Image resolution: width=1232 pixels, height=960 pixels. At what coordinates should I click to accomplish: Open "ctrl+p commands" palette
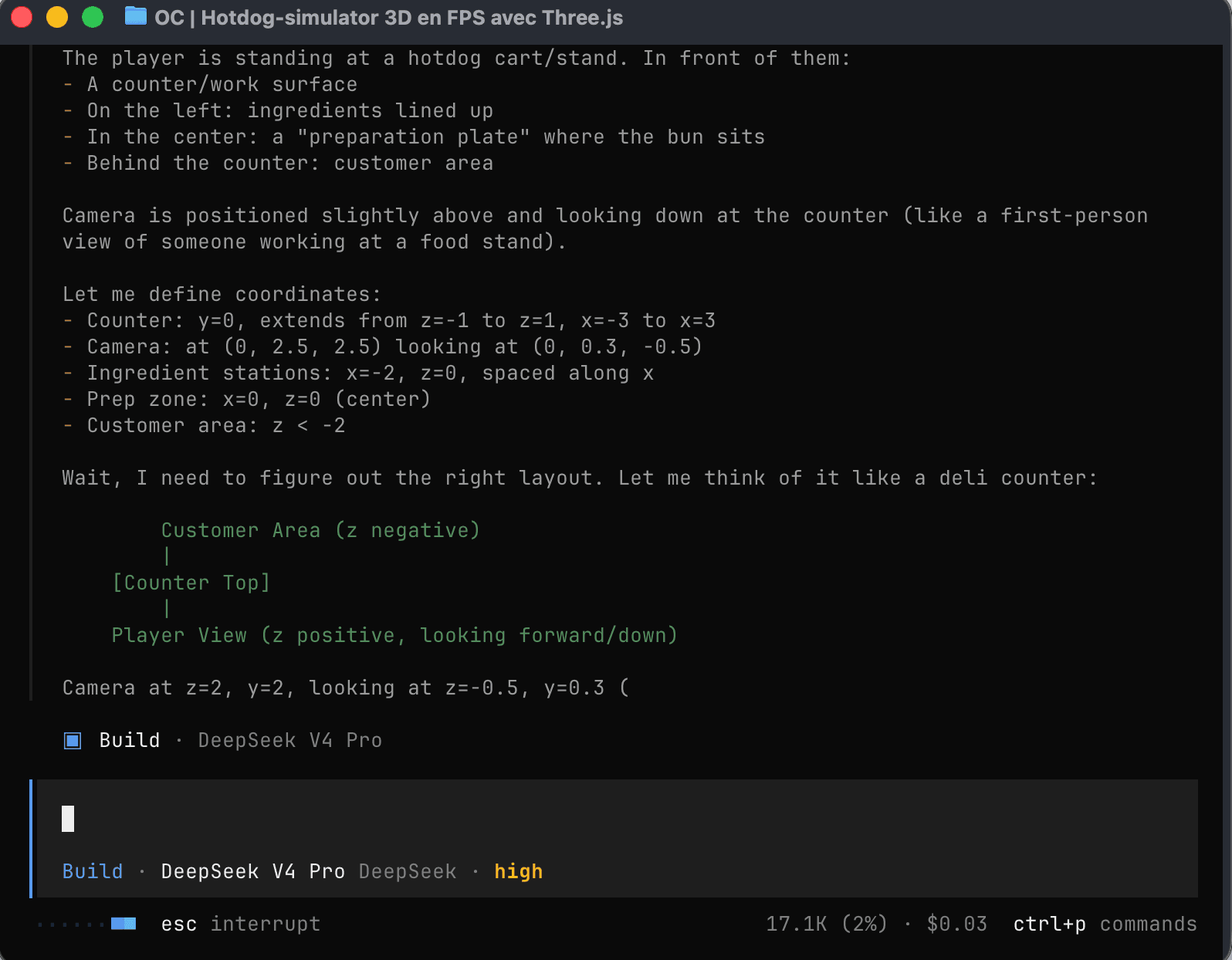click(x=1105, y=924)
